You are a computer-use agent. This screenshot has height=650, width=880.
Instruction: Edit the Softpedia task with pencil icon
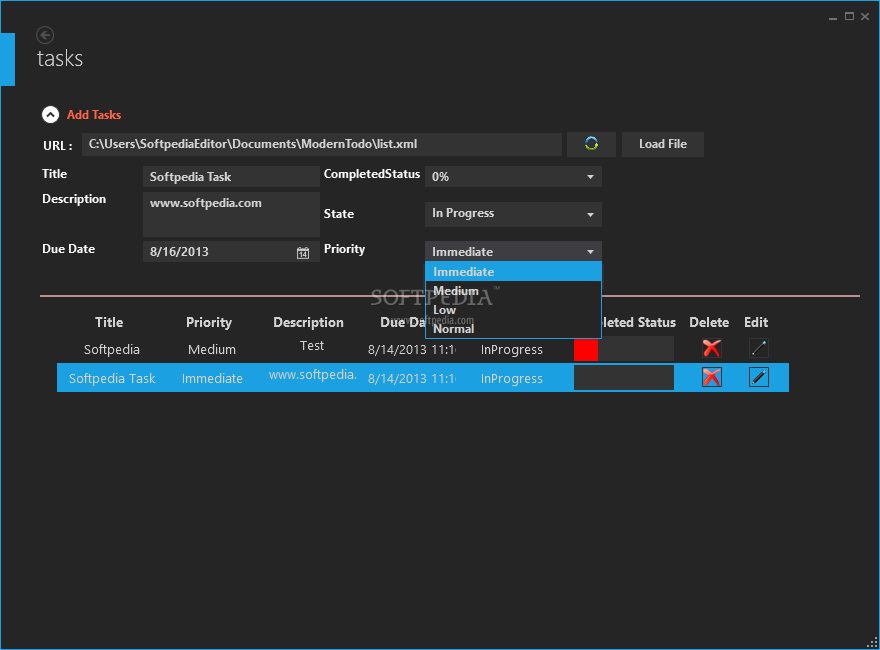759,349
